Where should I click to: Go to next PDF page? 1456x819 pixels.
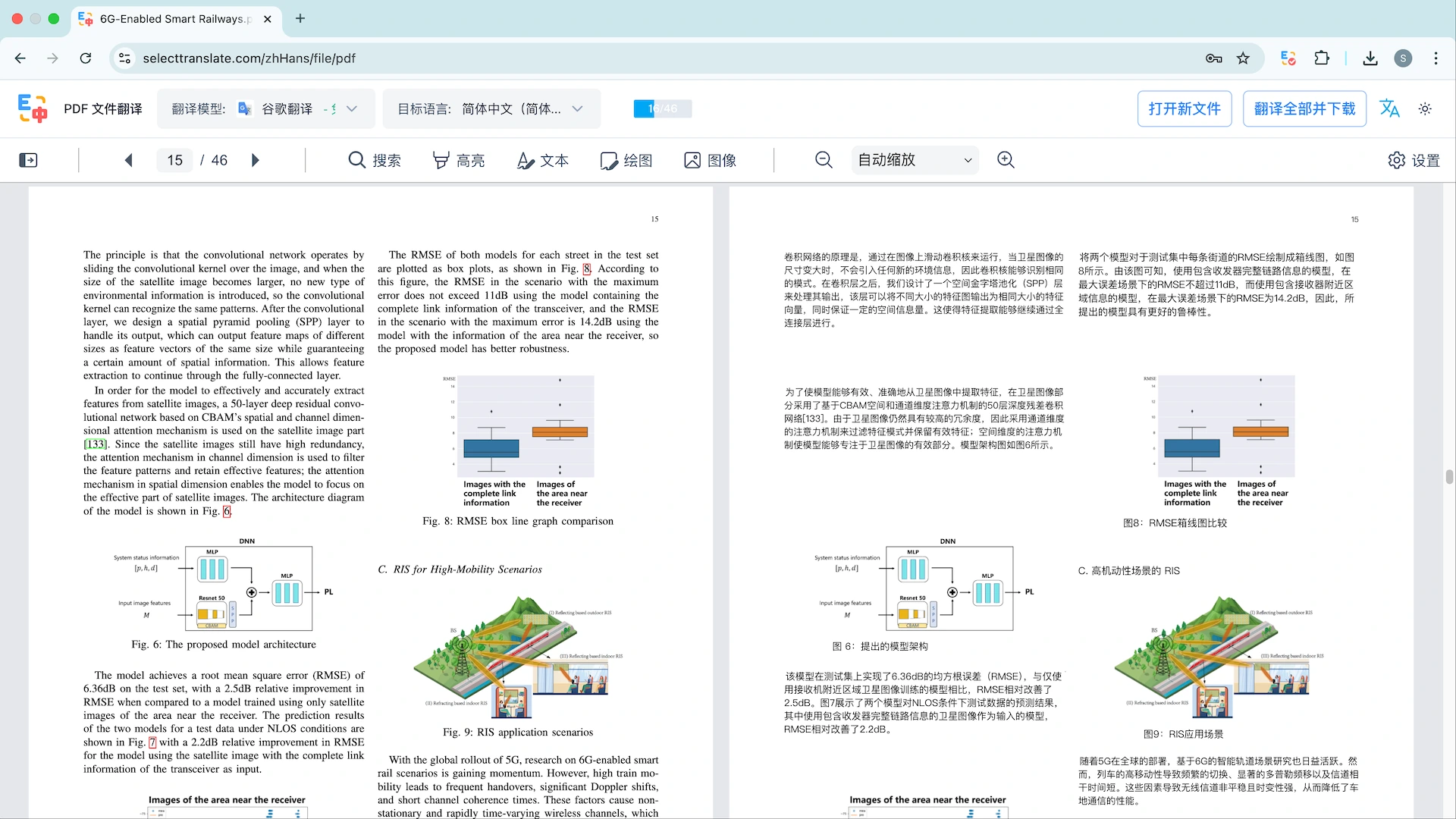pyautogui.click(x=256, y=160)
